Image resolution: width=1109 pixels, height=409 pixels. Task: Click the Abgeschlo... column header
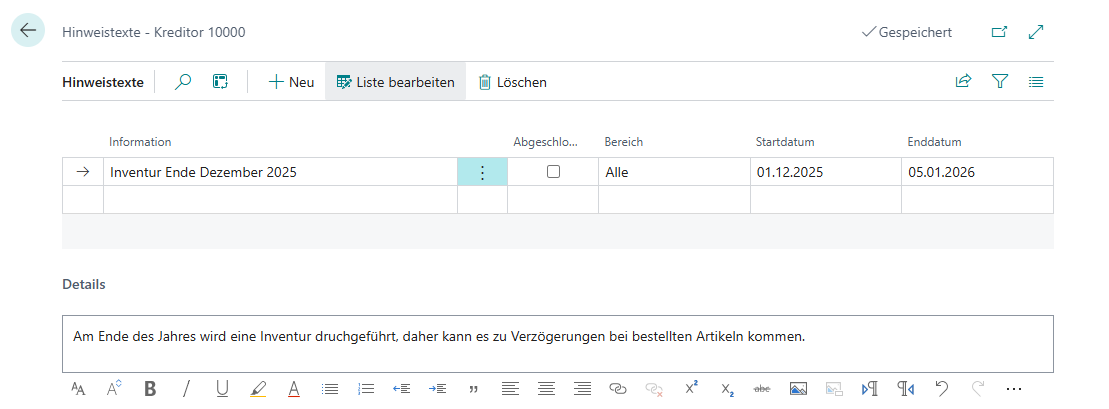[546, 142]
